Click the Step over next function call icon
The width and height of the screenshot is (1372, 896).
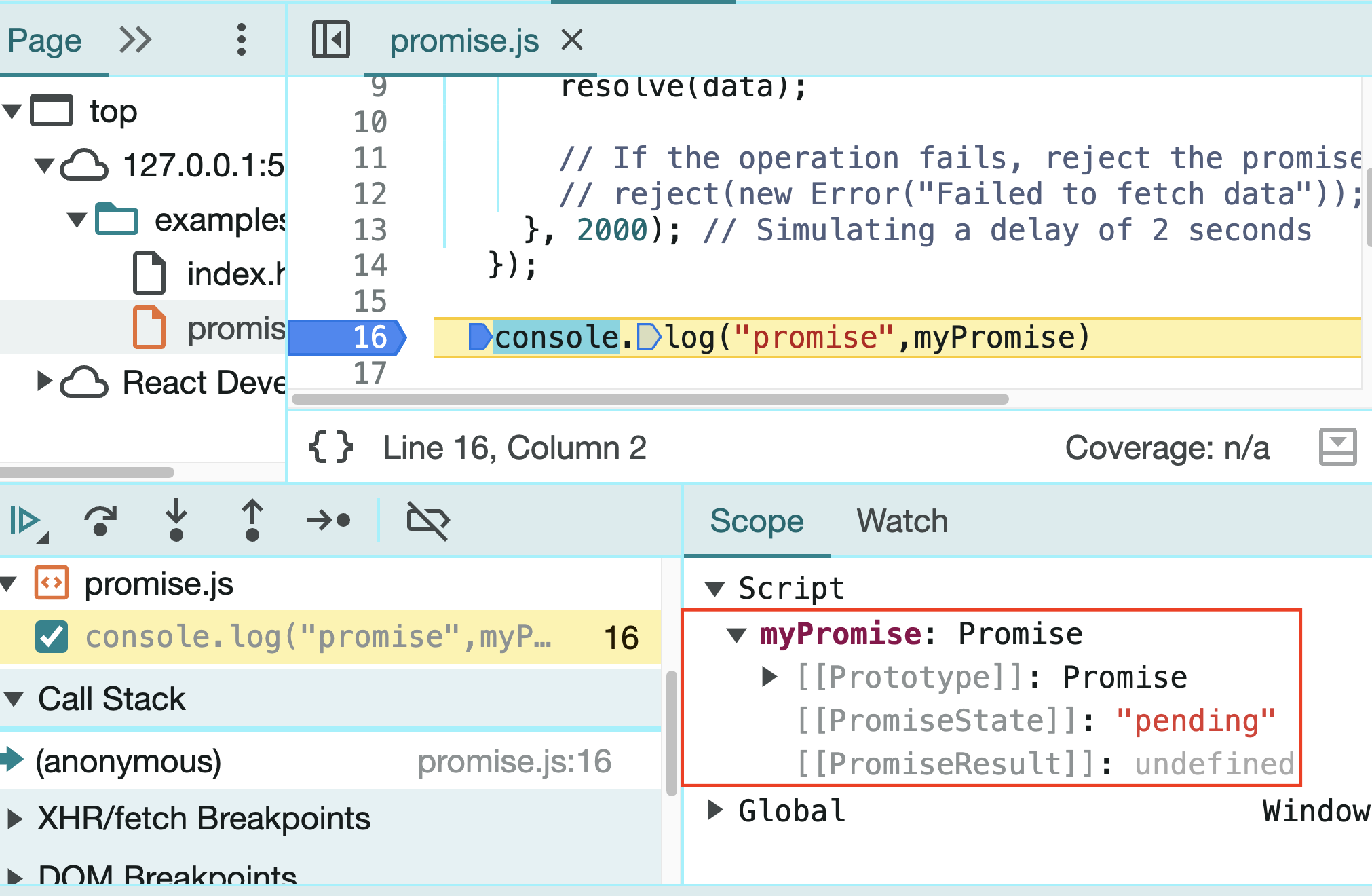tap(100, 521)
